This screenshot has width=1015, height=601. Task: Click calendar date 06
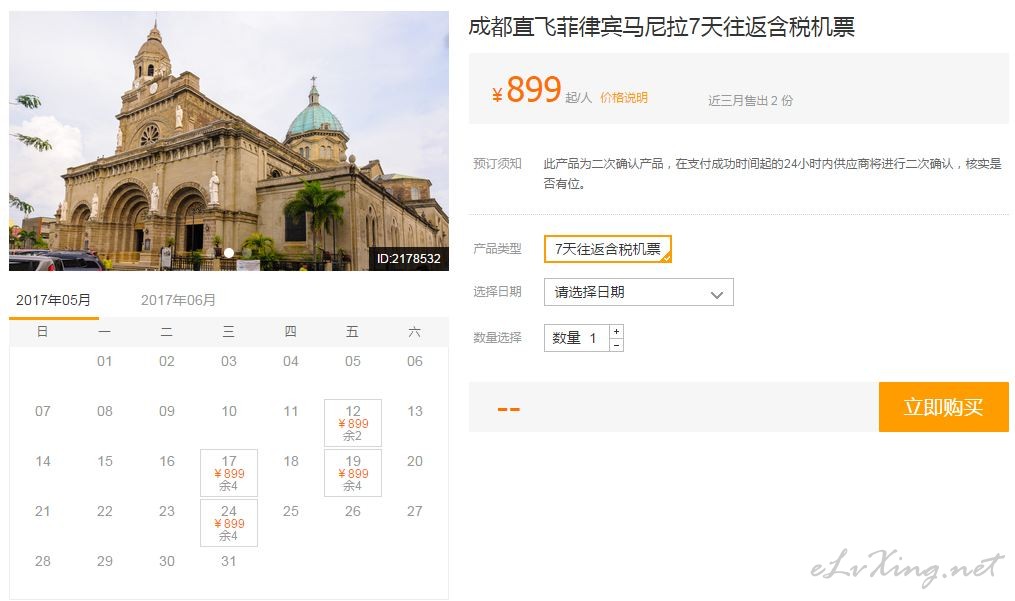pos(415,361)
